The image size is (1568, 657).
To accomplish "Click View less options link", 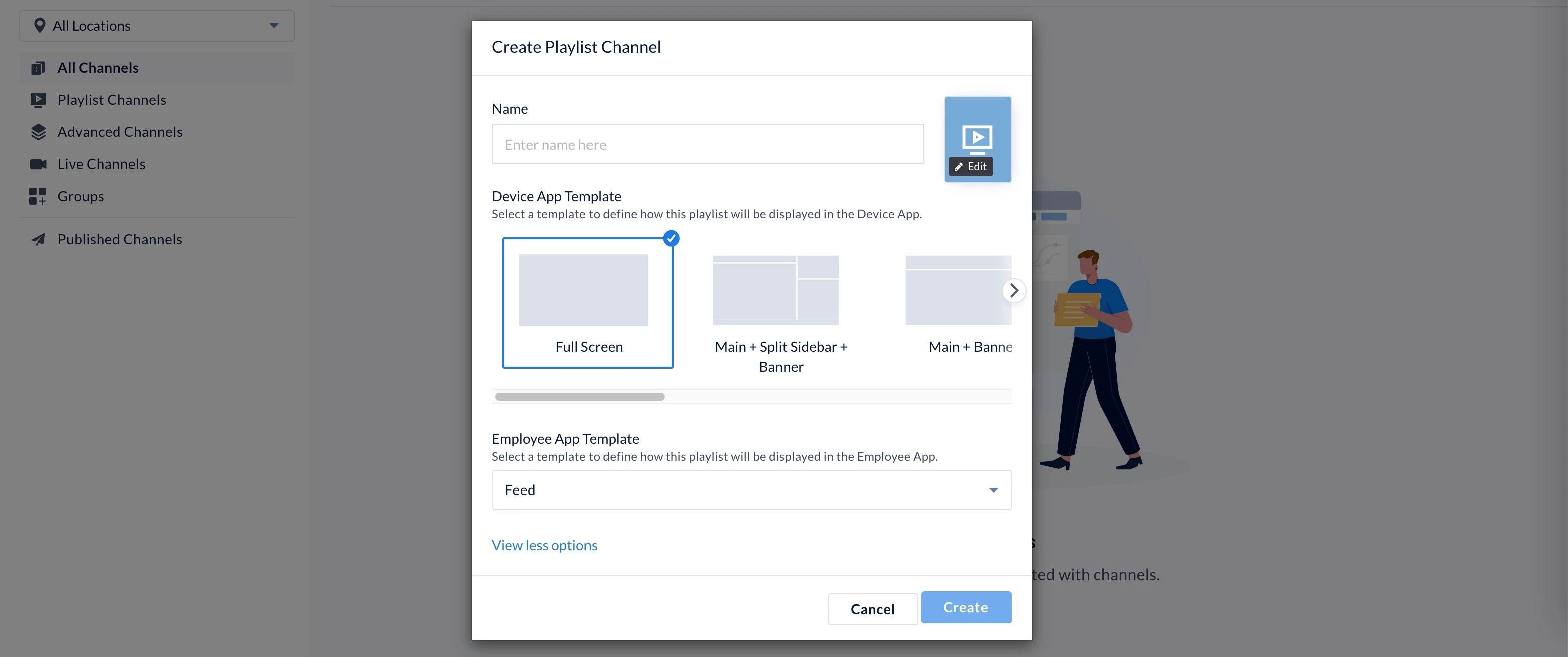I will pyautogui.click(x=544, y=546).
